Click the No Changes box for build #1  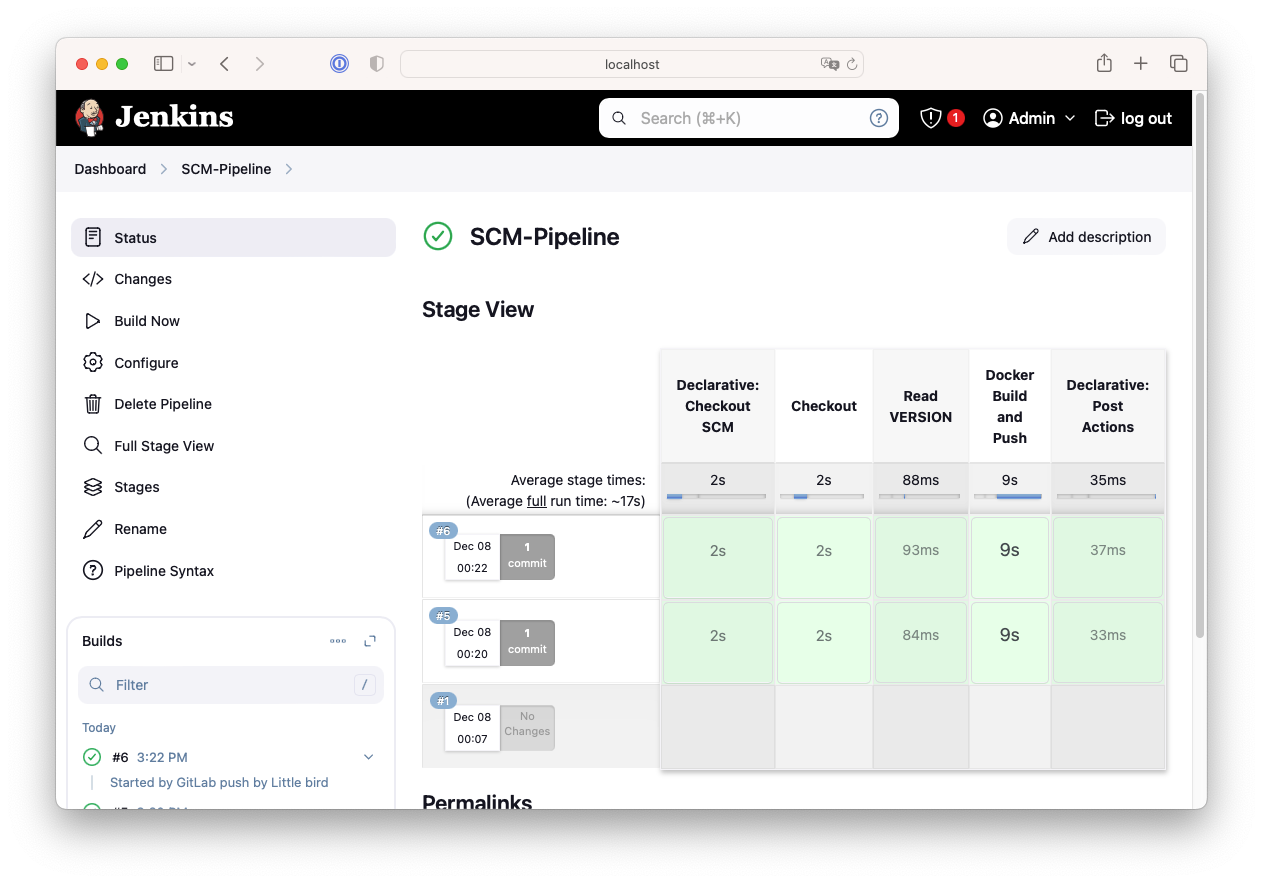coord(527,727)
